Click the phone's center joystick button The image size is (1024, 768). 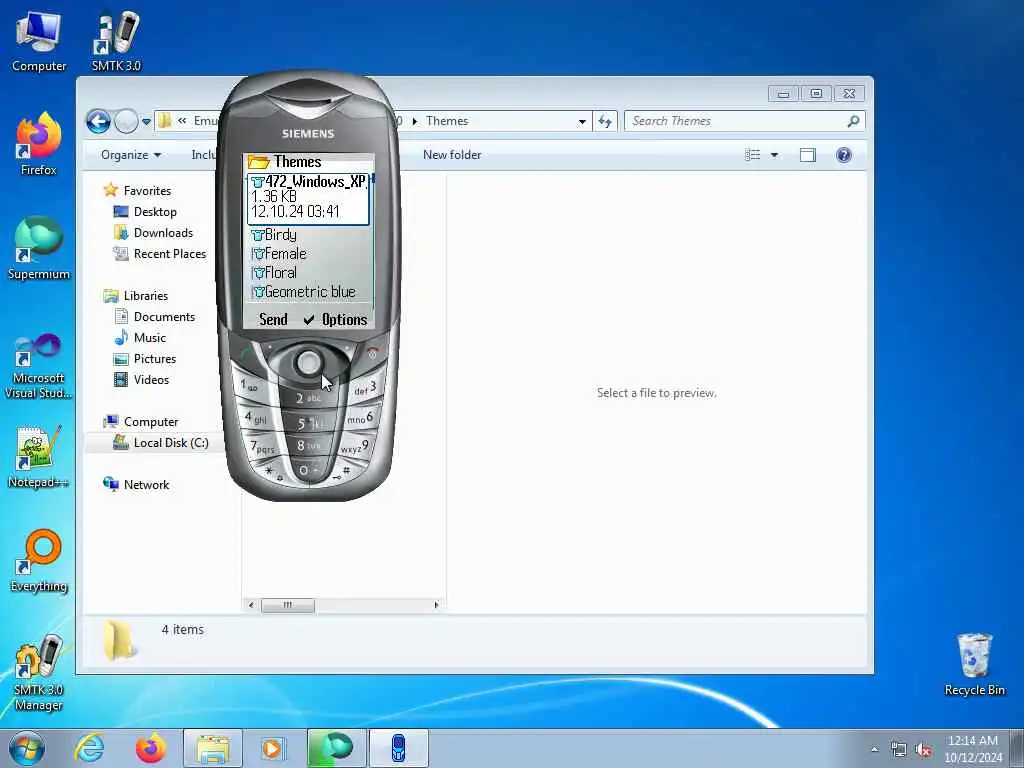[x=308, y=362]
